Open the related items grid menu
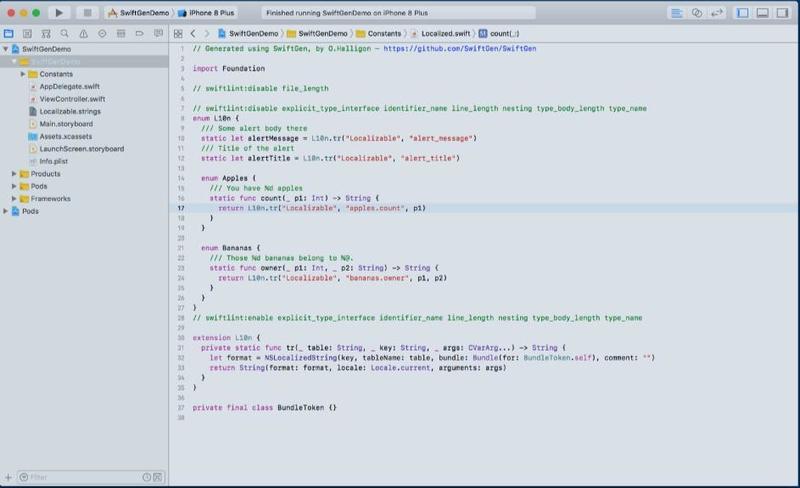Screen dimensions: 800x488 tap(178, 34)
